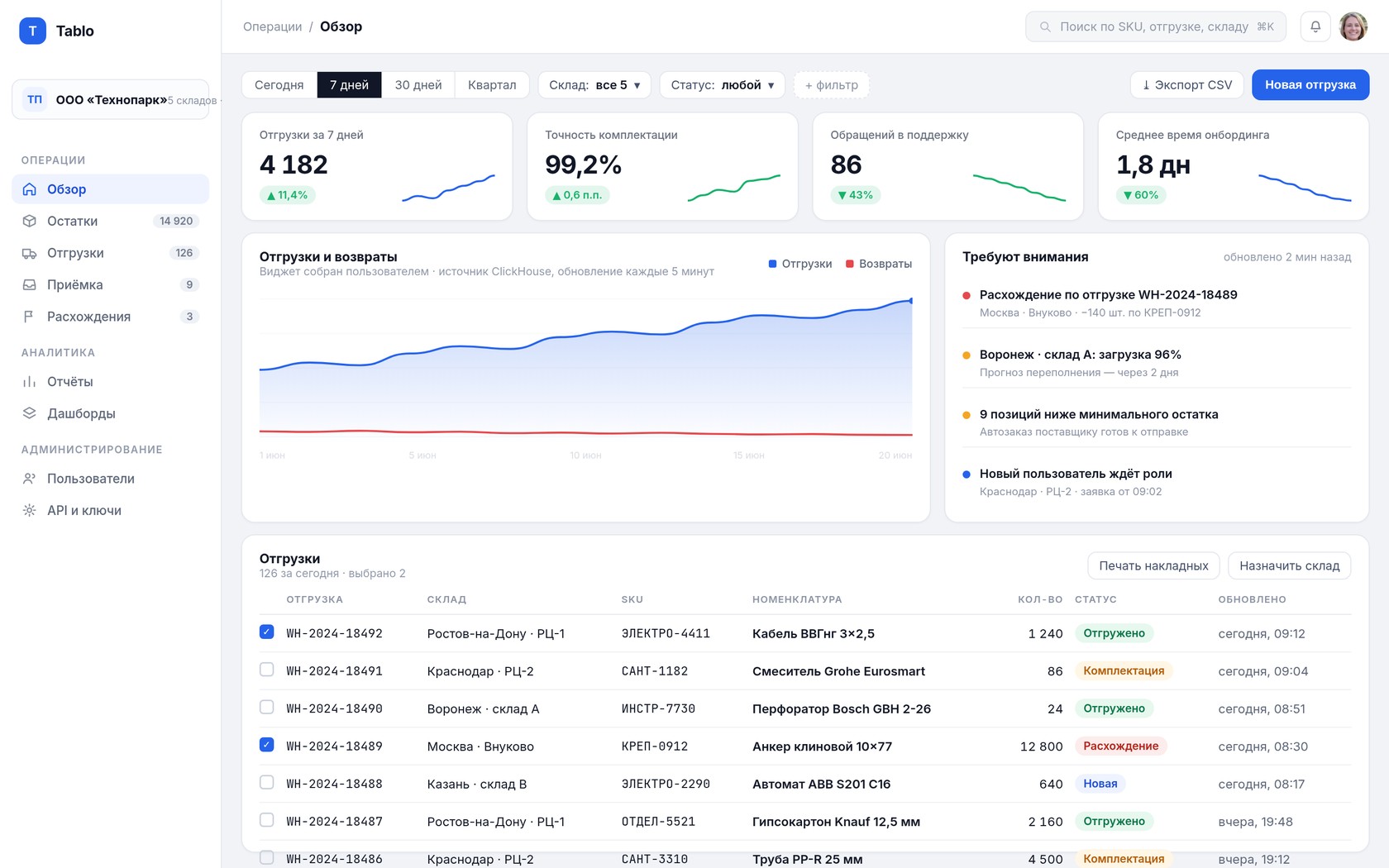Uncheck the WH-2024-18489 shipment checkbox

pyautogui.click(x=266, y=745)
